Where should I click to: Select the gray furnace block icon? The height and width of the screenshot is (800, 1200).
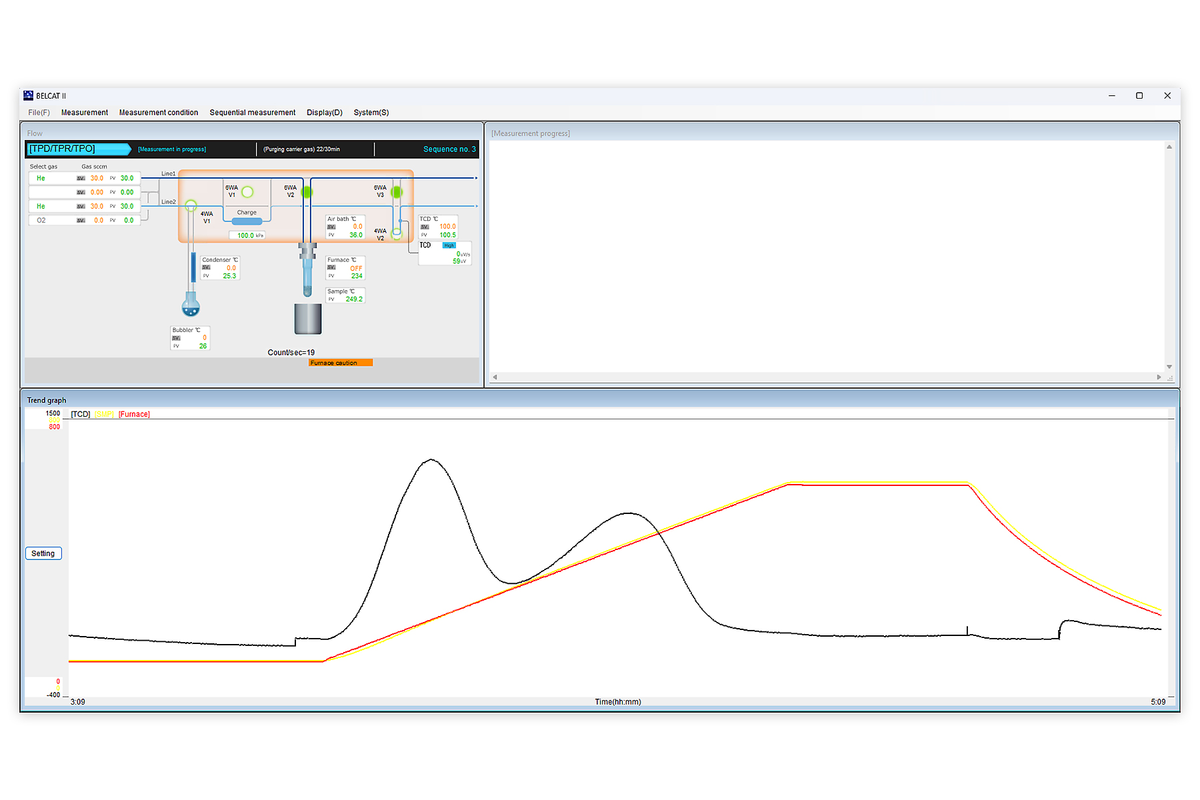tap(308, 318)
